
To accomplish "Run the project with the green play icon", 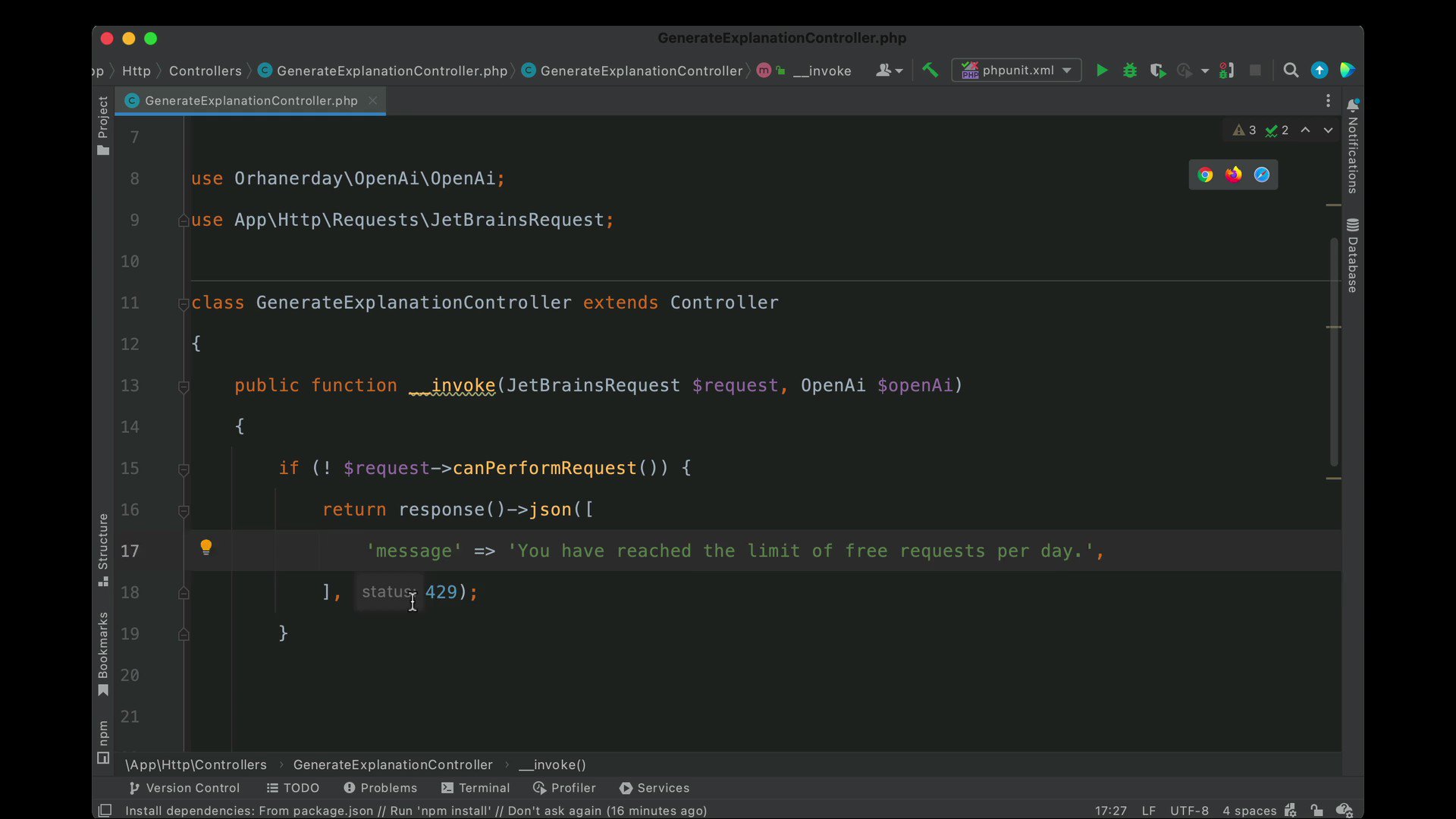I will click(x=1101, y=70).
